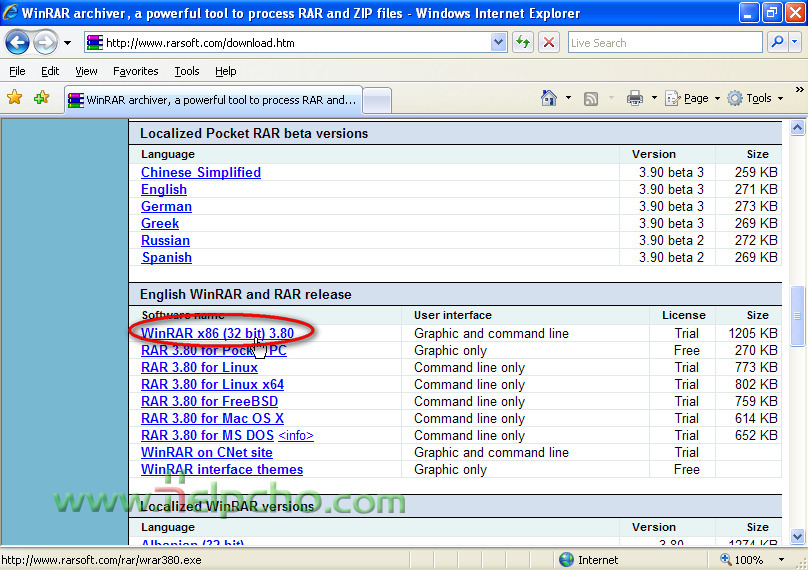Open the Tools menu in menu bar
The image size is (808, 570).
point(187,71)
